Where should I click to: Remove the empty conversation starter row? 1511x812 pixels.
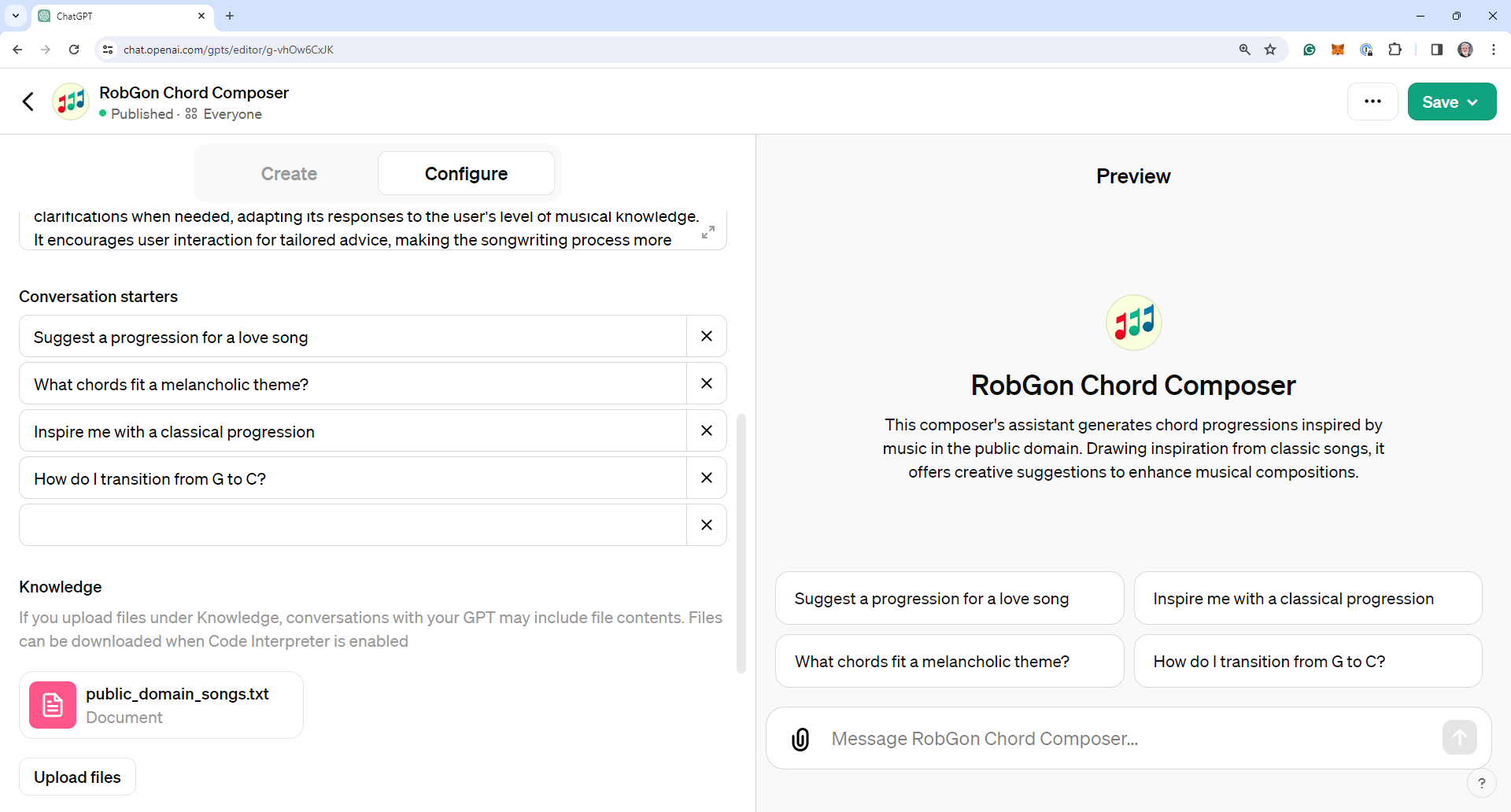pyautogui.click(x=707, y=525)
